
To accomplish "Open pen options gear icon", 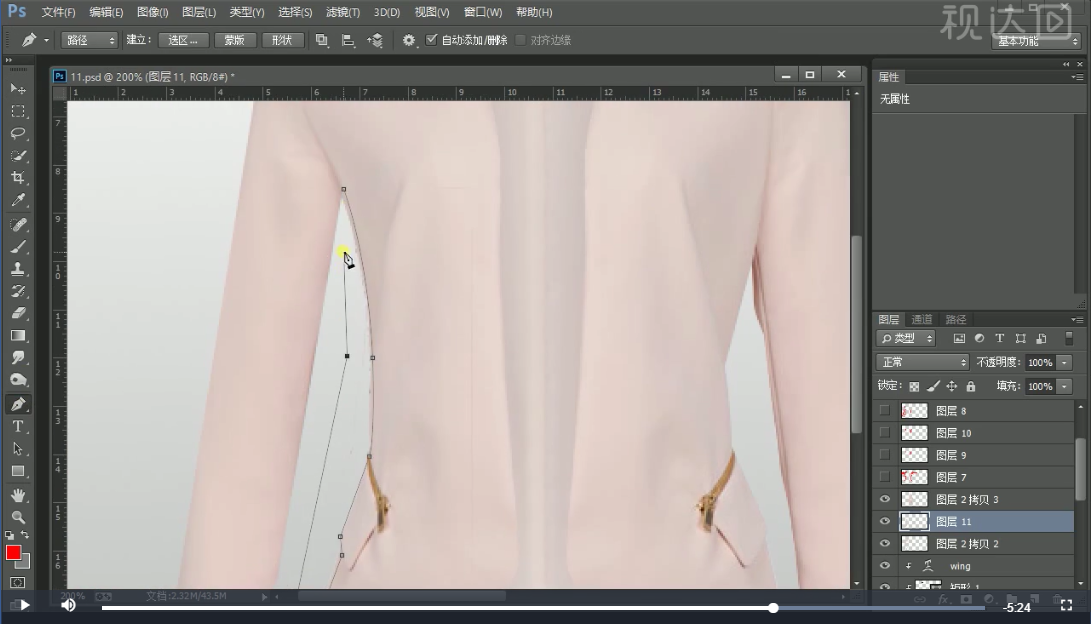I will 408,40.
